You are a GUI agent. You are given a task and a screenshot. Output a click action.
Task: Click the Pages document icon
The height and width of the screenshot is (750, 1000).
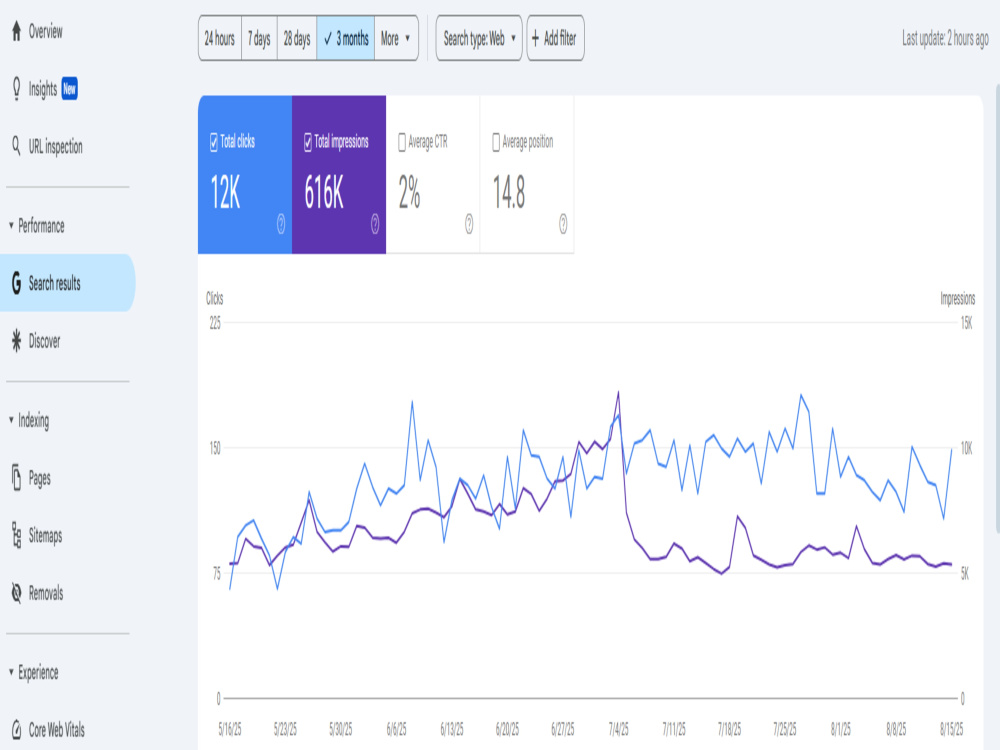click(x=17, y=478)
